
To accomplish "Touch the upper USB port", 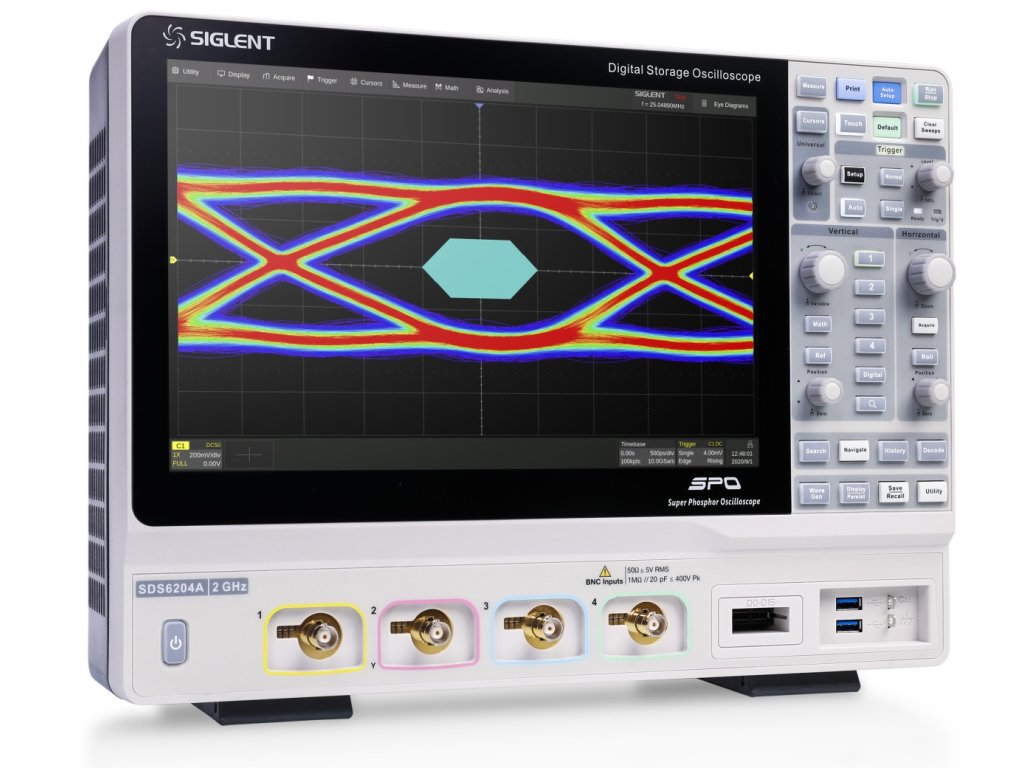I will tap(849, 603).
